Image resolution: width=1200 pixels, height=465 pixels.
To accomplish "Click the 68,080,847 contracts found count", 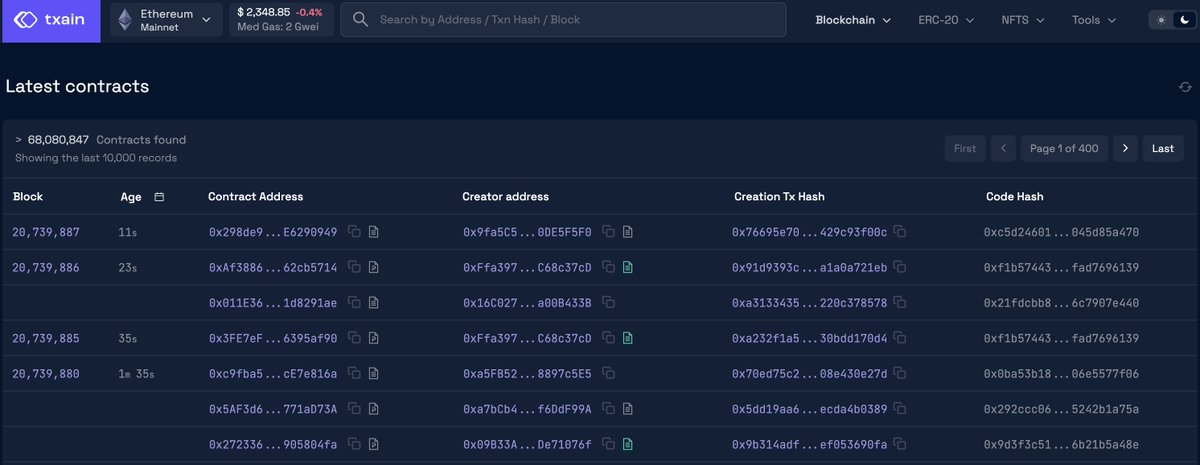I will pyautogui.click(x=58, y=140).
